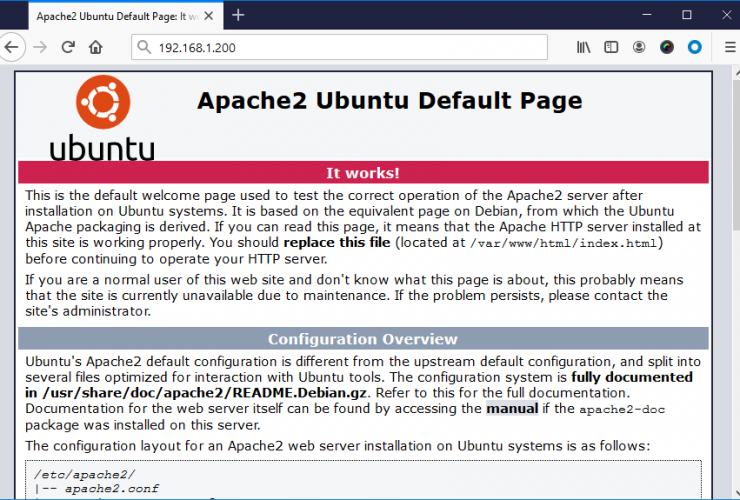Click the address bar showing 192.168.1.200
740x500 pixels.
340,47
